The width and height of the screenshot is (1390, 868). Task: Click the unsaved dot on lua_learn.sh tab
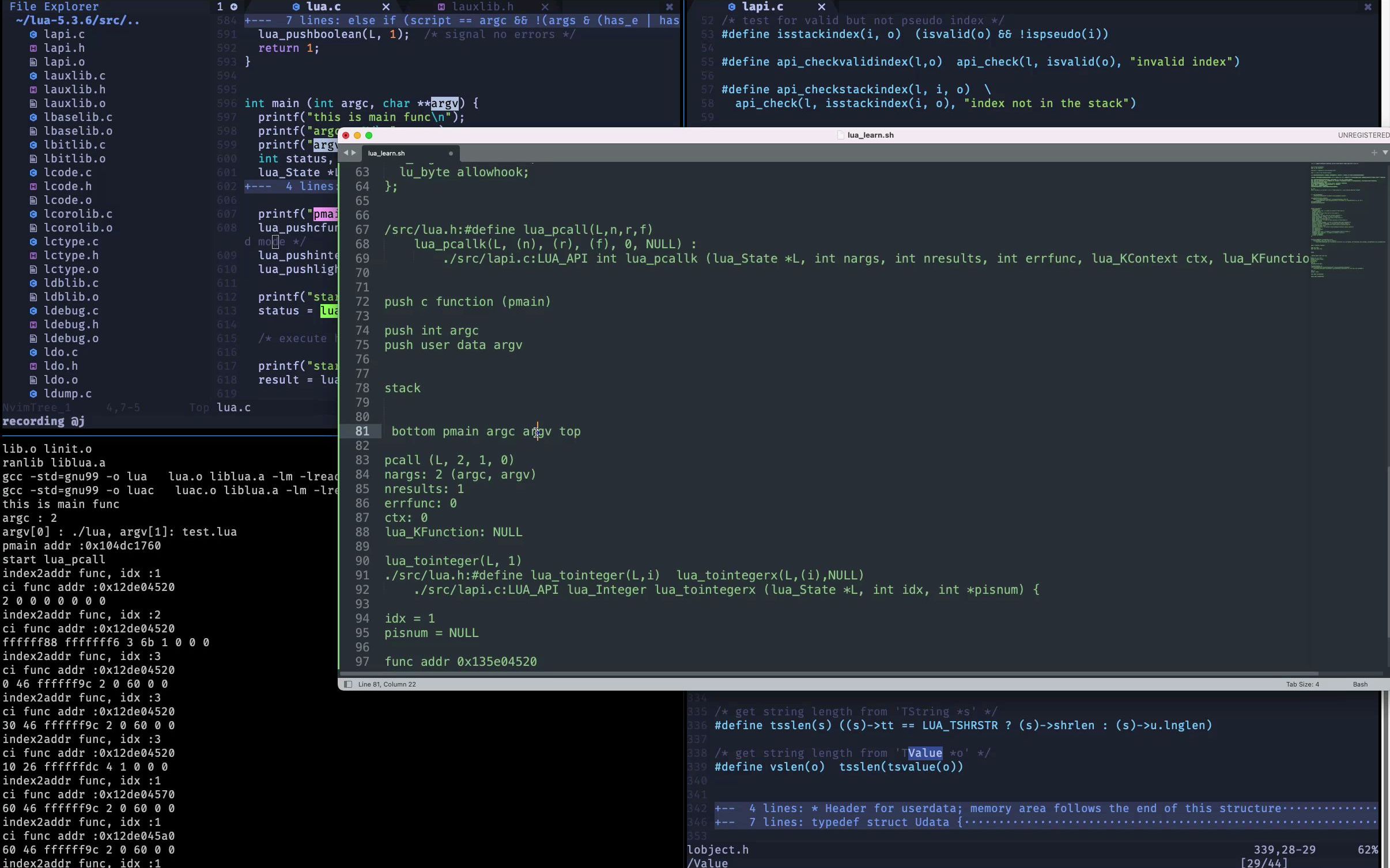[451, 153]
